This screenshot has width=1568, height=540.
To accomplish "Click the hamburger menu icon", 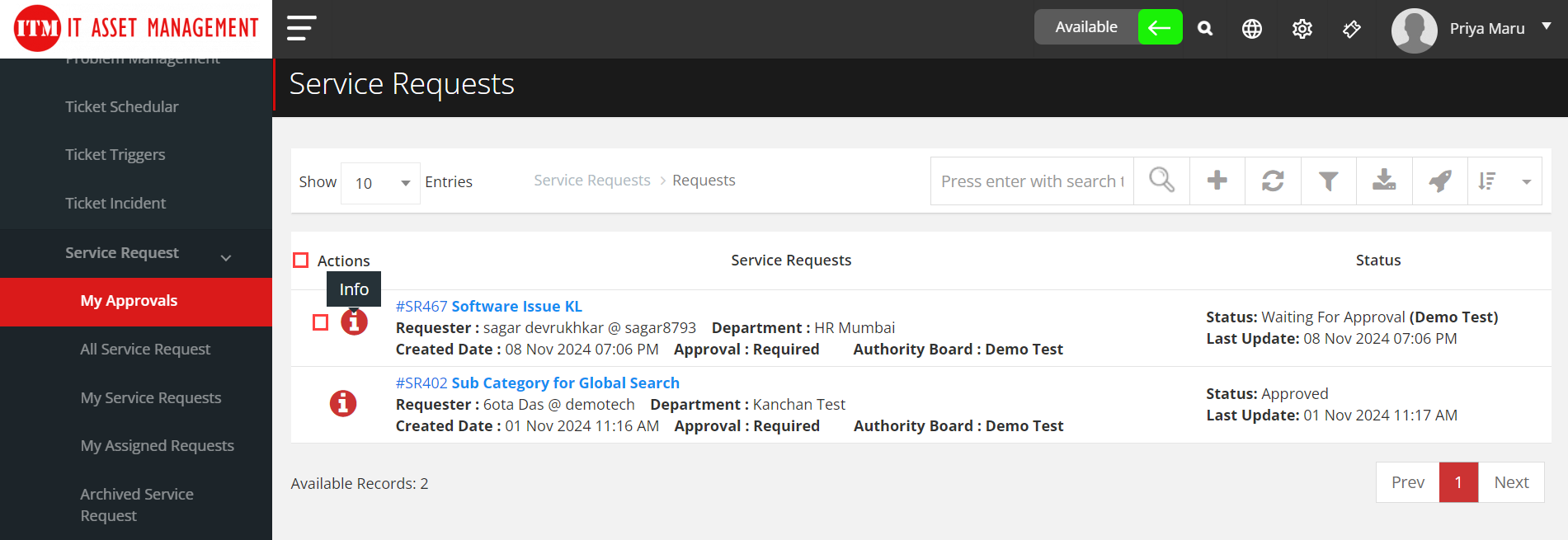I will [x=301, y=28].
